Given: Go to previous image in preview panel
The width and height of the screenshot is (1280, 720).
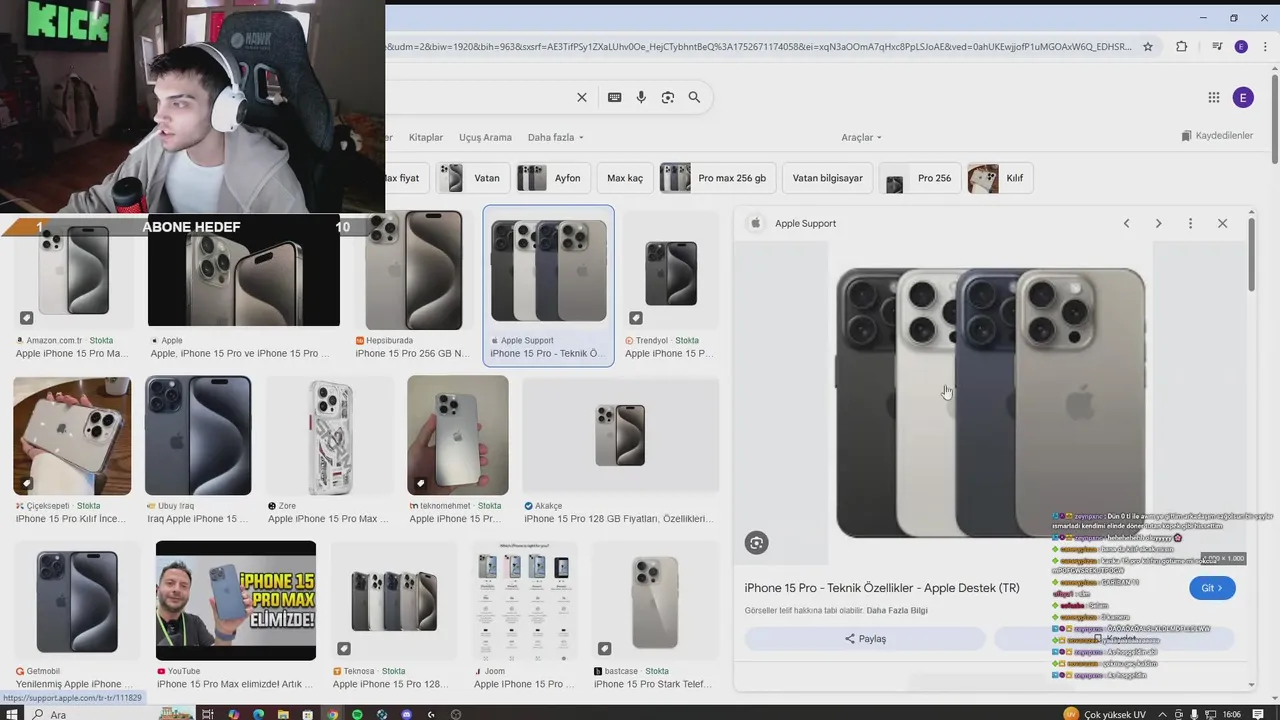Looking at the screenshot, I should tap(1126, 223).
